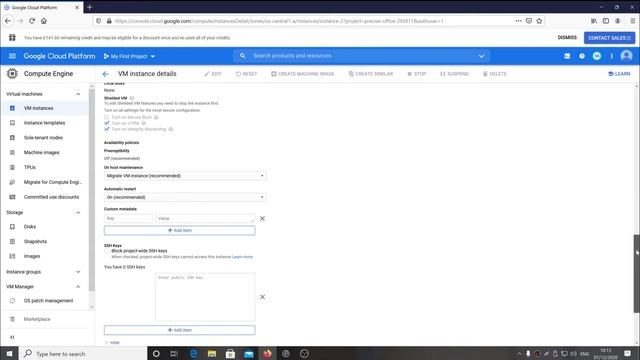
Task: Collapse the VM Manager section
Action: point(78,287)
